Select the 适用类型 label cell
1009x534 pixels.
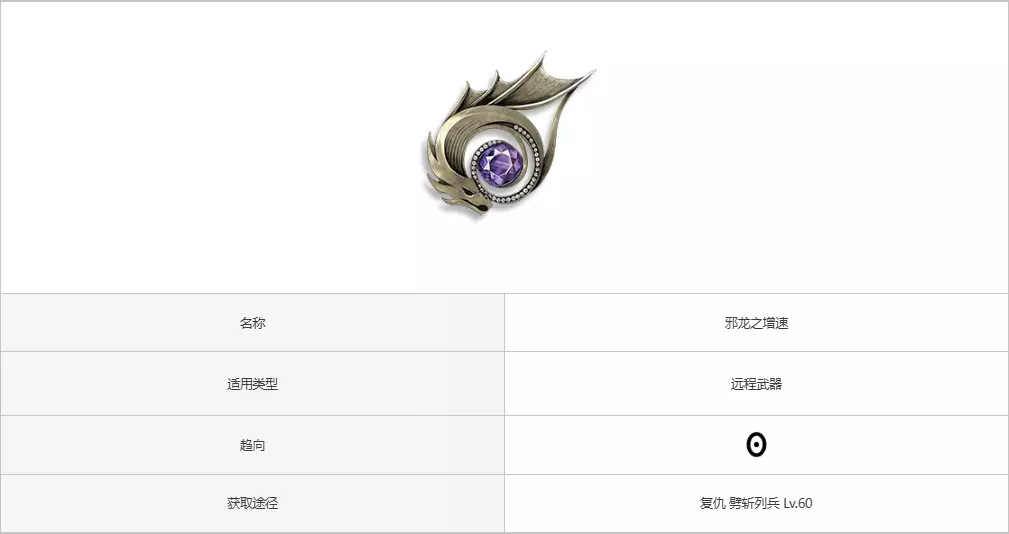click(252, 384)
